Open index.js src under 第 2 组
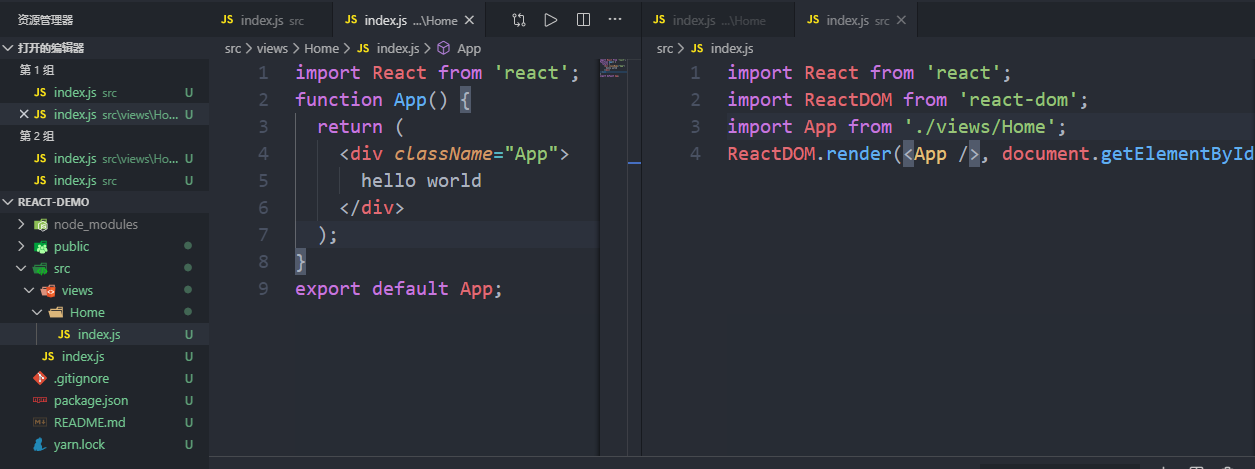Image resolution: width=1255 pixels, height=469 pixels. pyautogui.click(x=104, y=181)
